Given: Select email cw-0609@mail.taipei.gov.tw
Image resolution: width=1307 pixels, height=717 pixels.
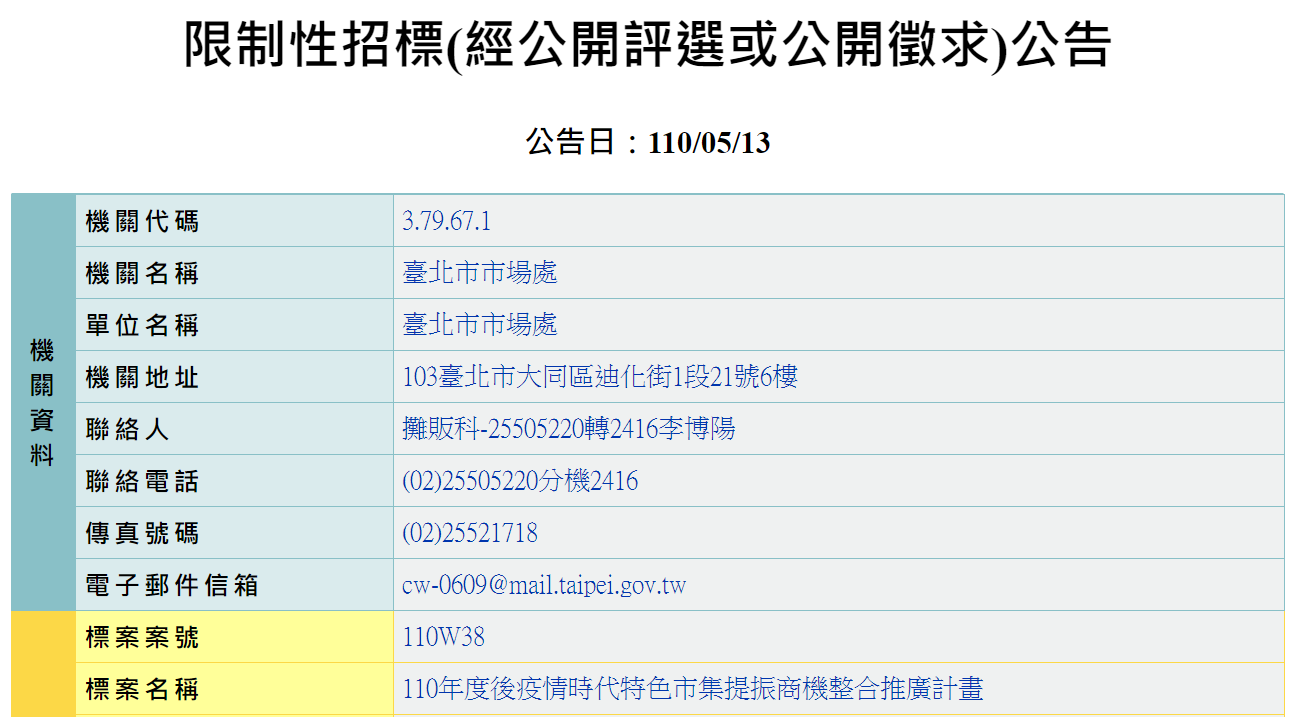Looking at the screenshot, I should 544,585.
